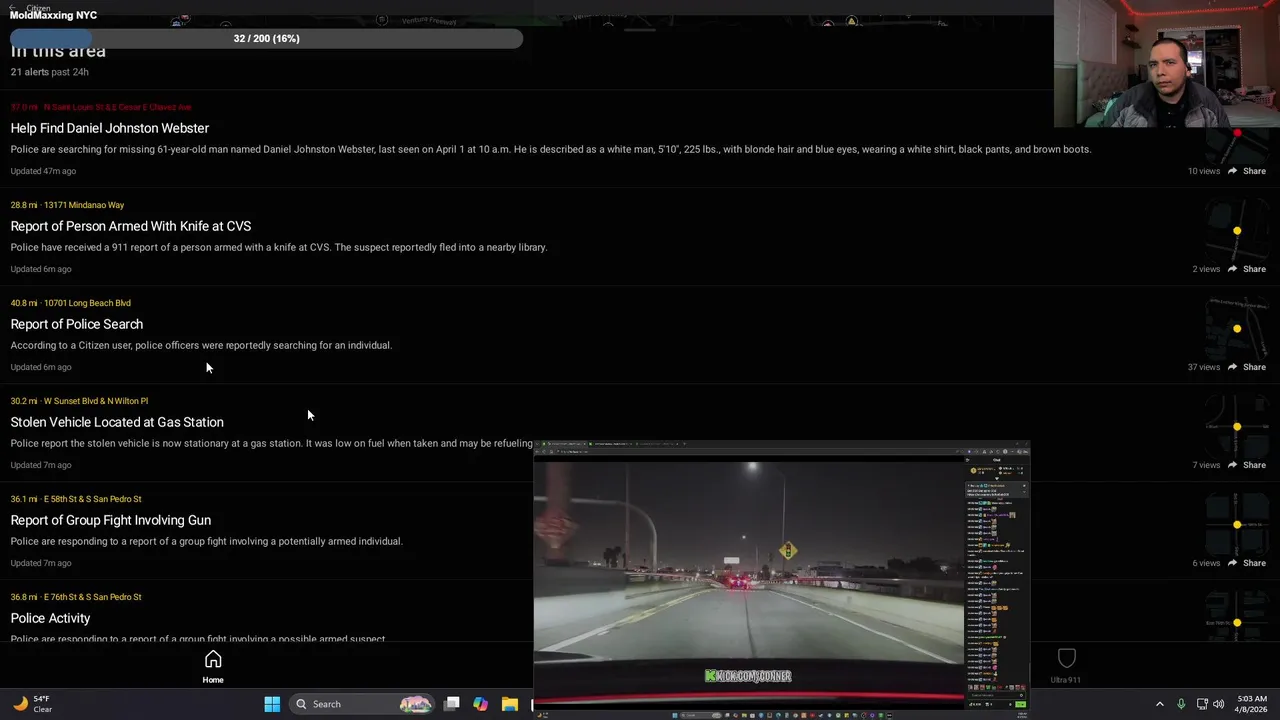Viewport: 1280px width, 720px height.
Task: Share the Daniel Johnston Webster alert
Action: click(1247, 171)
